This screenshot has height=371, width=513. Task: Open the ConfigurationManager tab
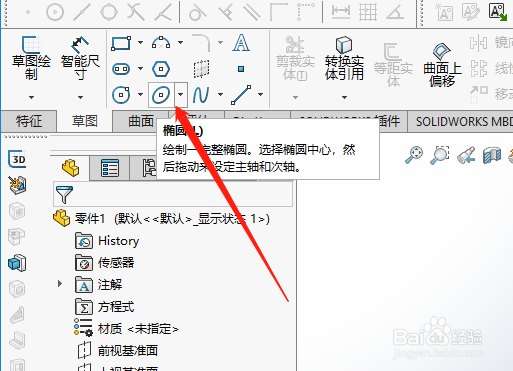pos(149,168)
